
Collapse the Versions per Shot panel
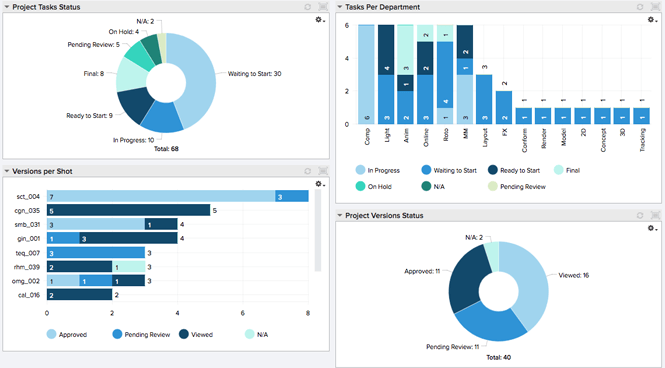coord(7,171)
